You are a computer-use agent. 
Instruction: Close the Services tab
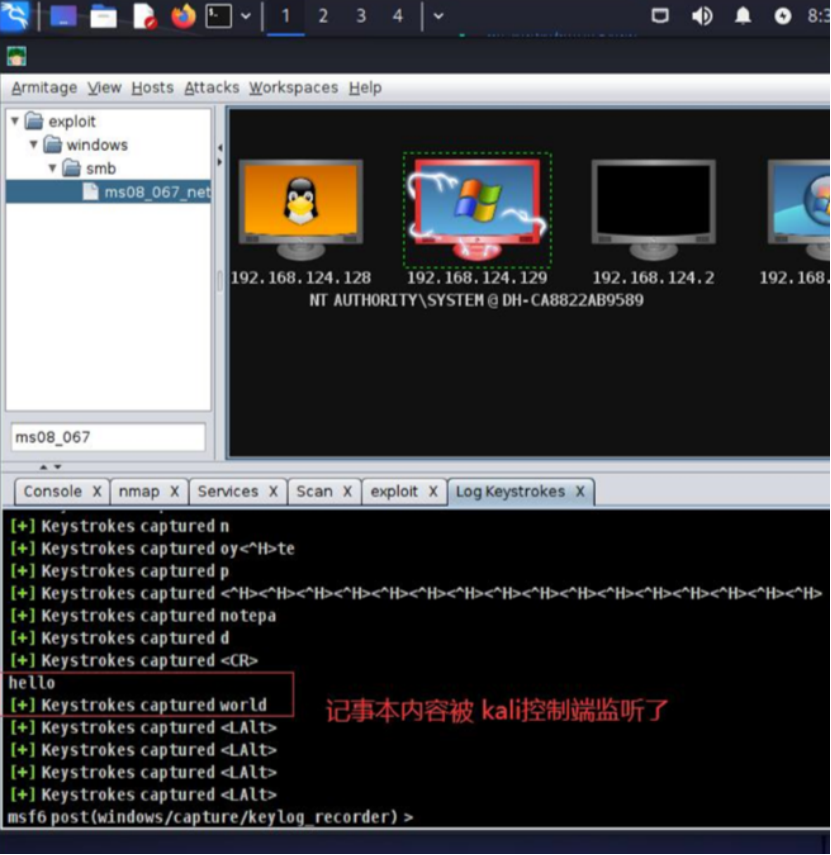(273, 491)
